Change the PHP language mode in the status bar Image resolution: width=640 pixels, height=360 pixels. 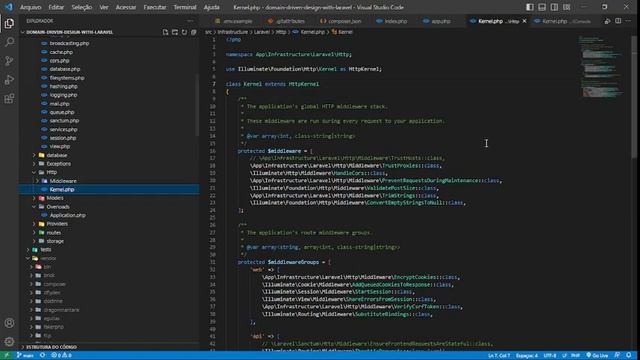[x=575, y=356]
